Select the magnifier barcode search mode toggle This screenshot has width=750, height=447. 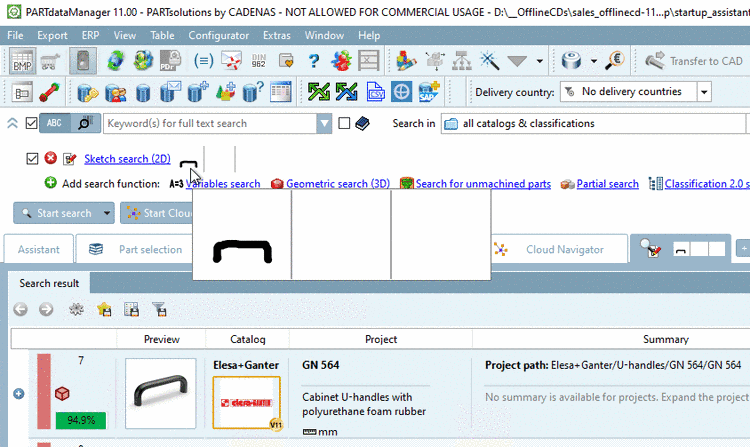click(85, 123)
